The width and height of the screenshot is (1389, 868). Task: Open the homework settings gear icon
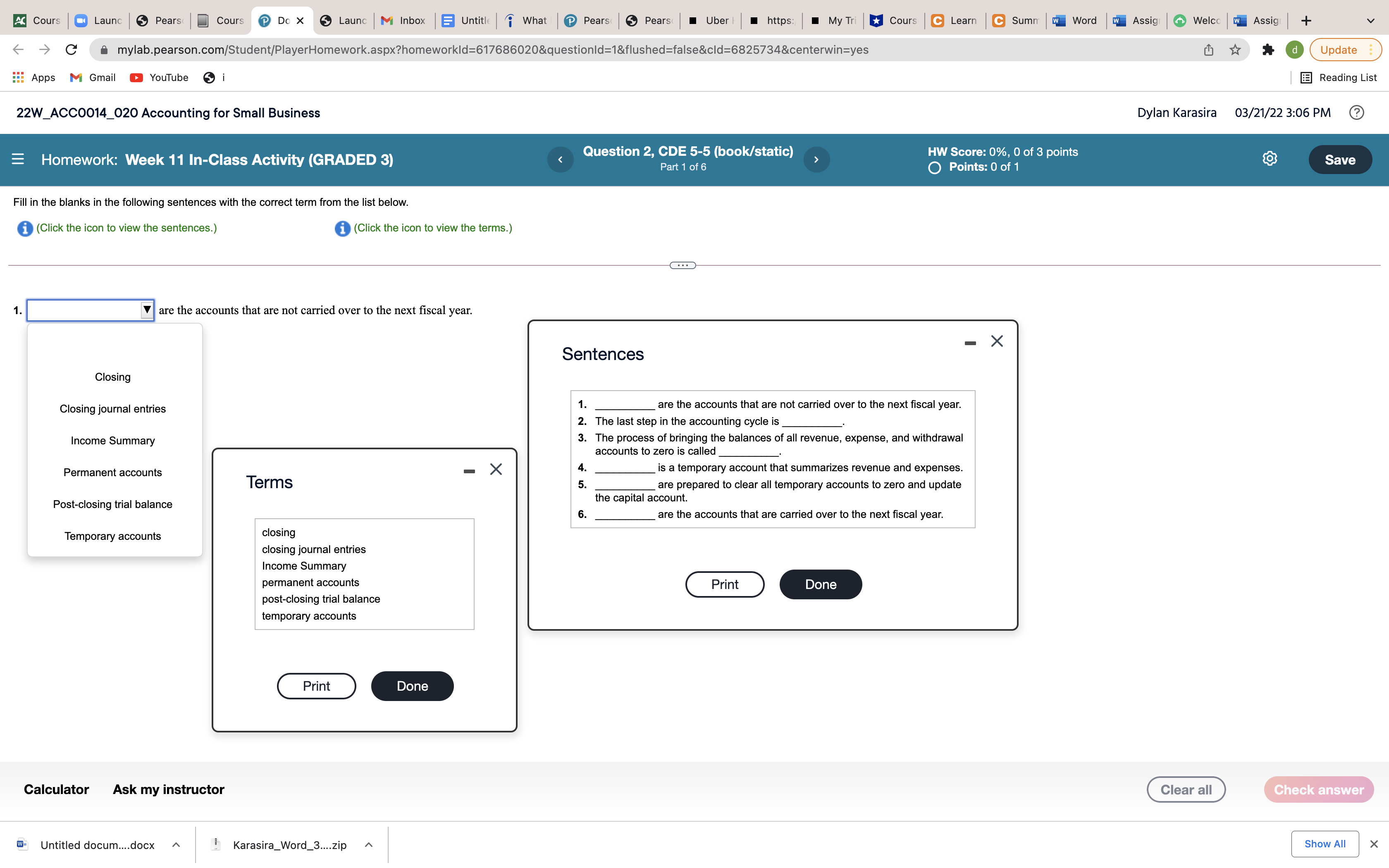[1270, 159]
